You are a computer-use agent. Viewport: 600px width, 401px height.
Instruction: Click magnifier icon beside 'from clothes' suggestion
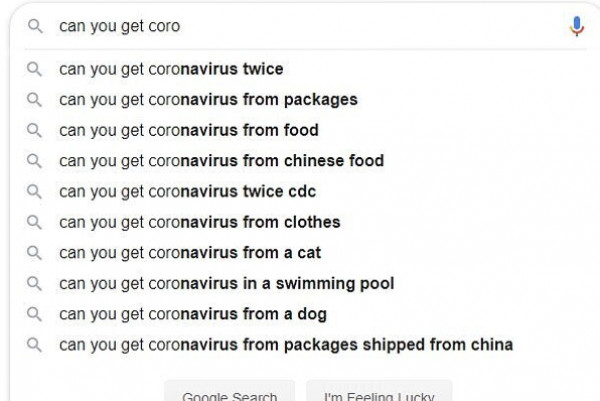click(x=34, y=222)
